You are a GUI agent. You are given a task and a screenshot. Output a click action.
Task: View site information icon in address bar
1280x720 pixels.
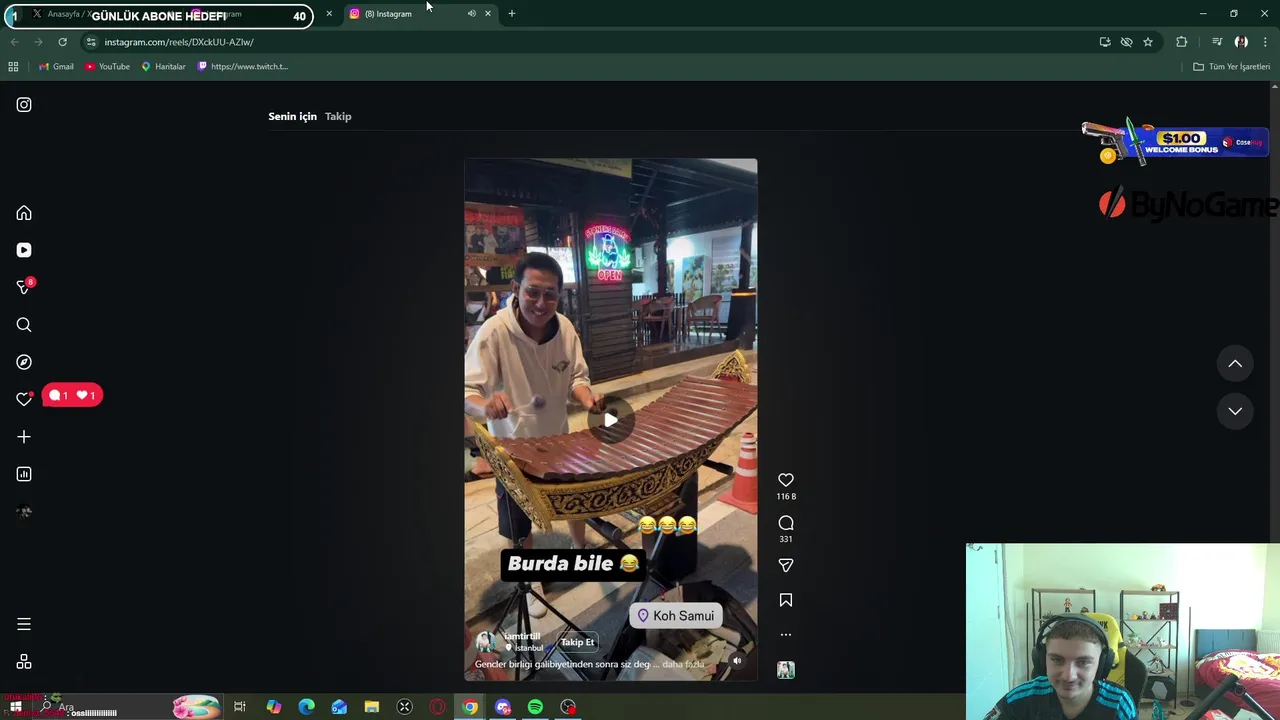(x=91, y=42)
